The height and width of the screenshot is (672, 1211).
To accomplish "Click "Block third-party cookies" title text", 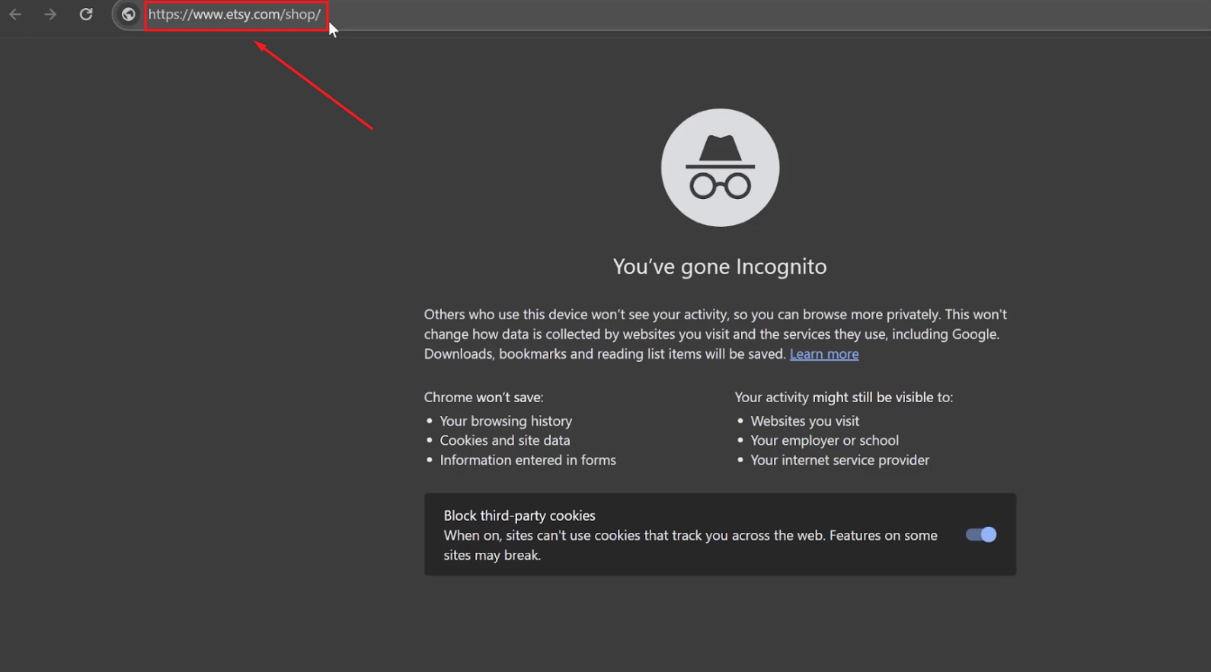I will click(x=520, y=516).
